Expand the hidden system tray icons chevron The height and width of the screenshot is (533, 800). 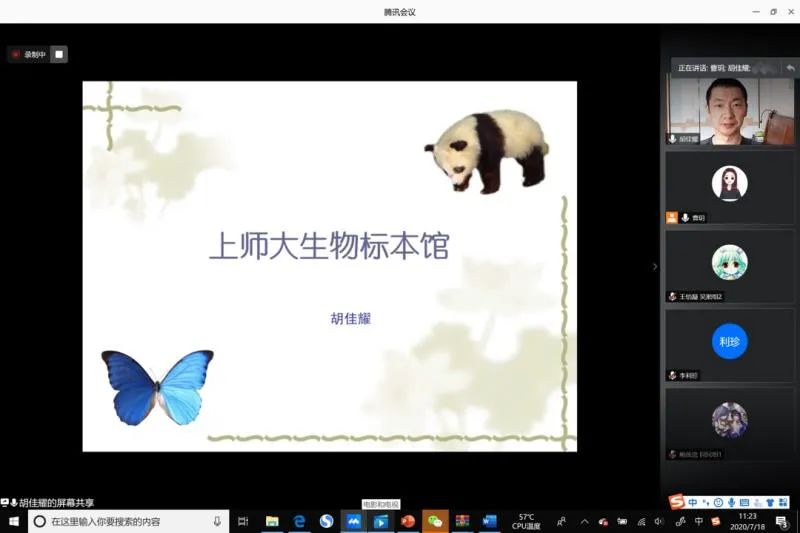[584, 521]
